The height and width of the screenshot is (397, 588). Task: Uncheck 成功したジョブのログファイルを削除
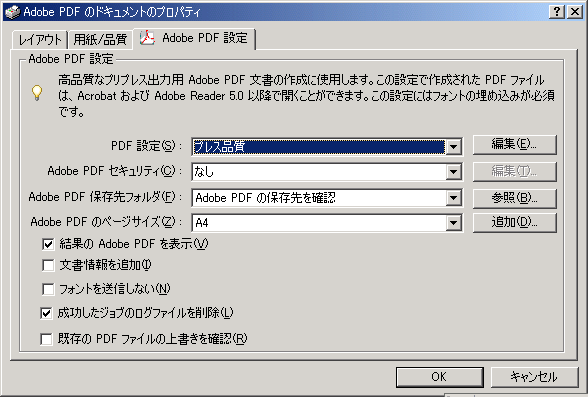pos(46,313)
